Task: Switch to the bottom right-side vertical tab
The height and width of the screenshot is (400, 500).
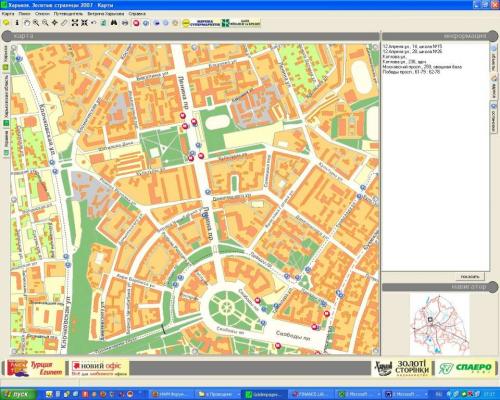Action: click(493, 117)
